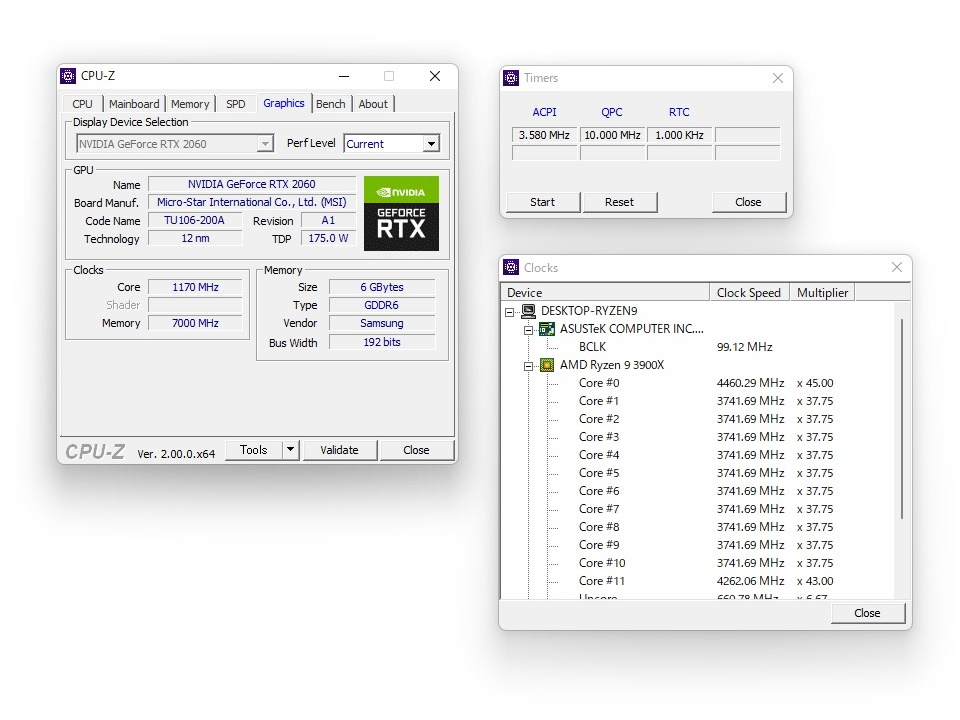This screenshot has width=960, height=720.
Task: Click the RTC 1.000 KHz value
Action: (680, 135)
